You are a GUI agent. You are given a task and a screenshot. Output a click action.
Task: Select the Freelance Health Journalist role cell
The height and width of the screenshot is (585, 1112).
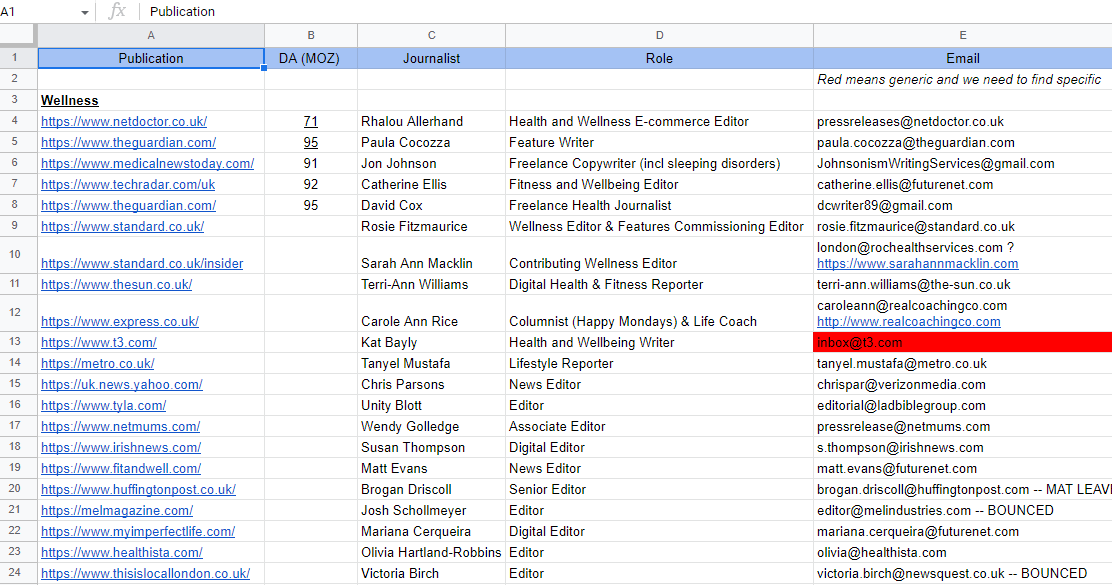point(660,206)
